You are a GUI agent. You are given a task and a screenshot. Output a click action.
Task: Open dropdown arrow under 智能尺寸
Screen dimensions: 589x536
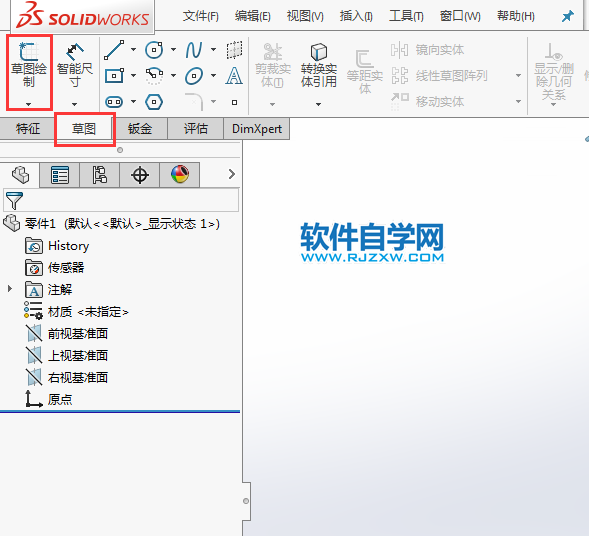(x=74, y=104)
